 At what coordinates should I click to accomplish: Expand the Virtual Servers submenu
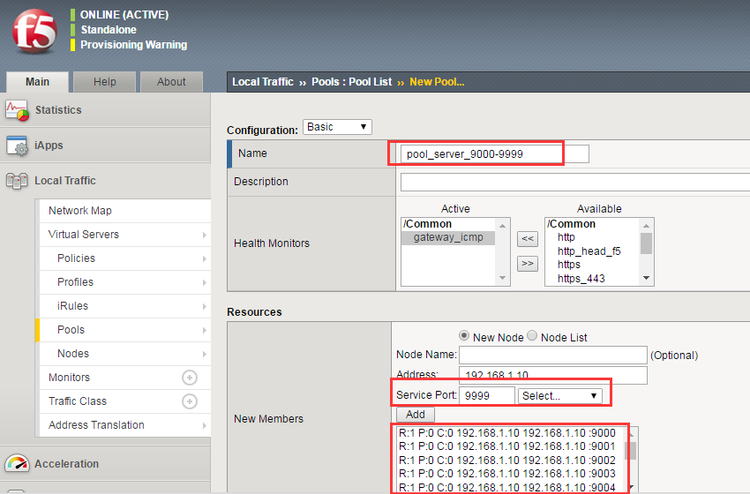pyautogui.click(x=204, y=235)
